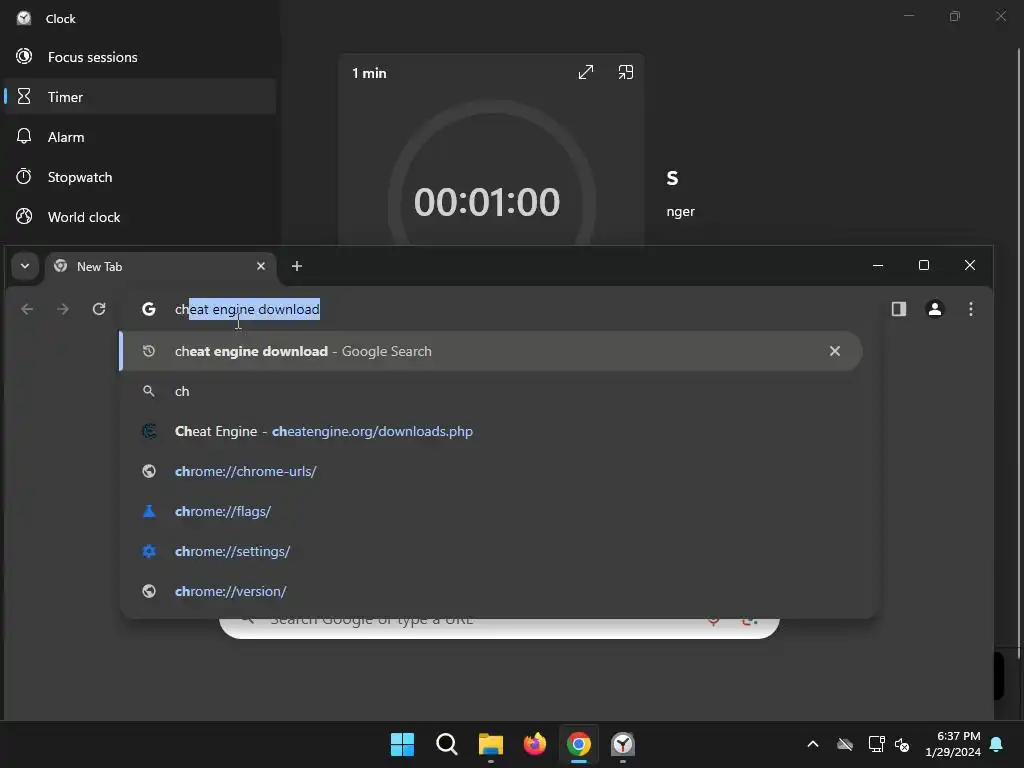This screenshot has width=1024, height=768.
Task: Open chrome://flags/ suggestion
Action: tap(490, 511)
